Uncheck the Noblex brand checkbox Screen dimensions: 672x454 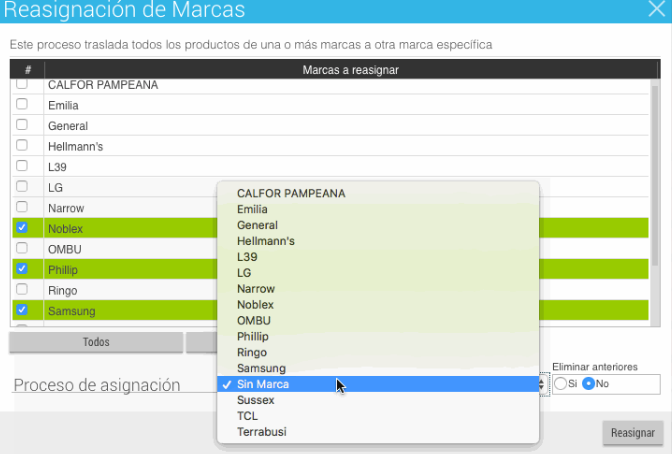click(x=22, y=228)
